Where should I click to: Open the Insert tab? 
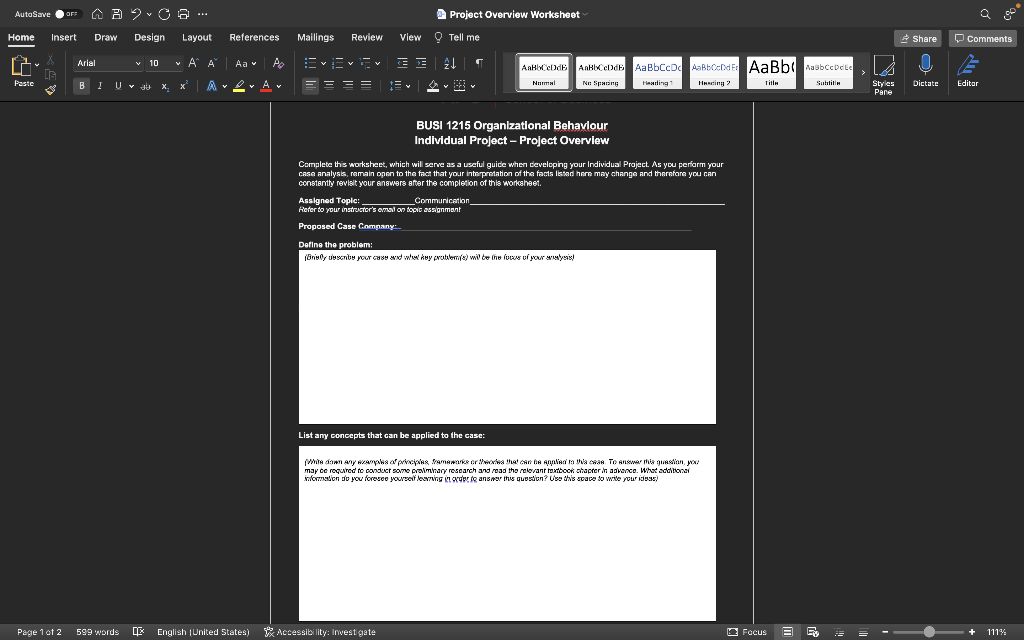(64, 37)
